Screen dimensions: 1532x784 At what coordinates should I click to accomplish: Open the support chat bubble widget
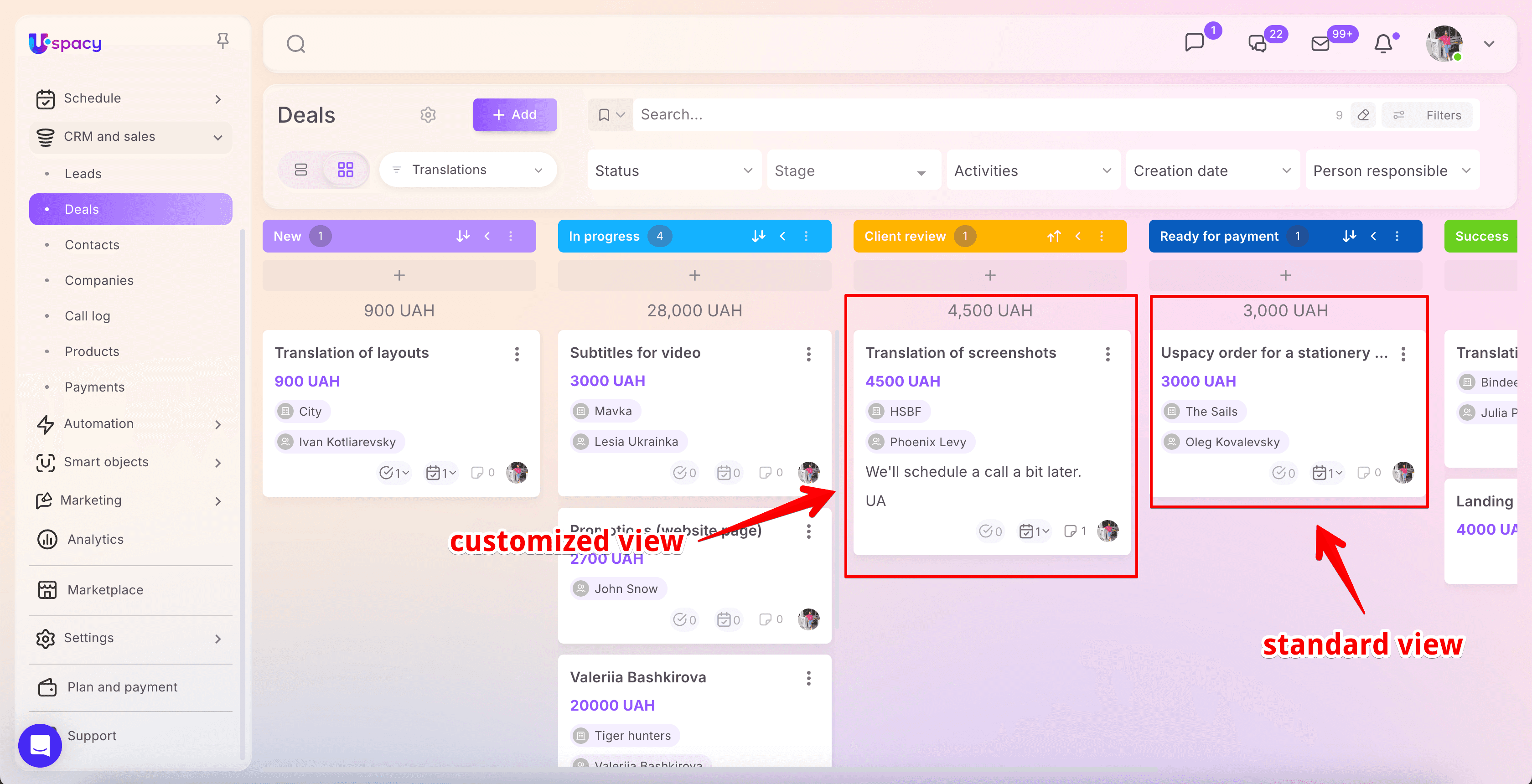point(40,745)
